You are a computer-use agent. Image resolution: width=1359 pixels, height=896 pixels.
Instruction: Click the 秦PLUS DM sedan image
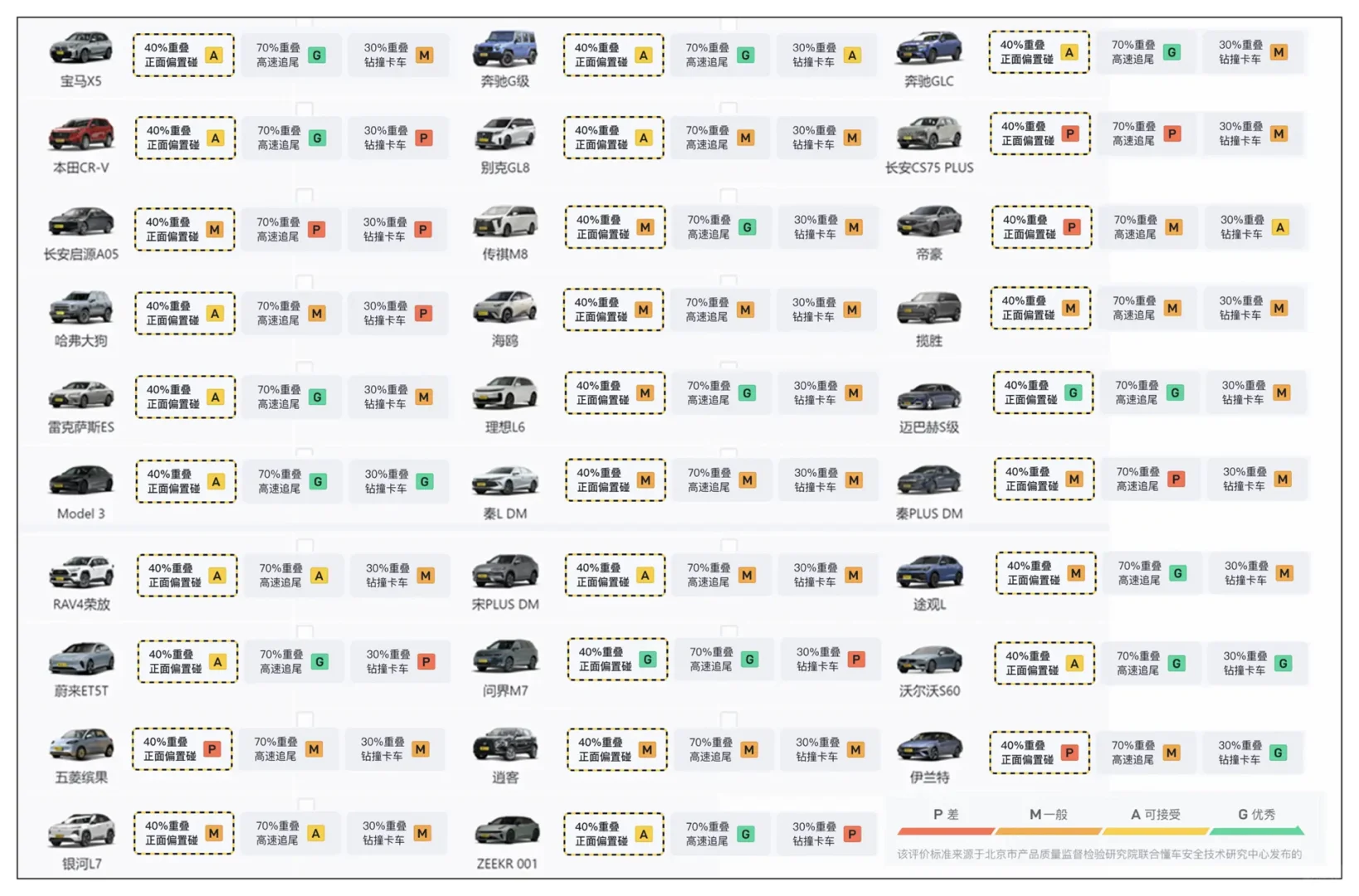coord(929,481)
